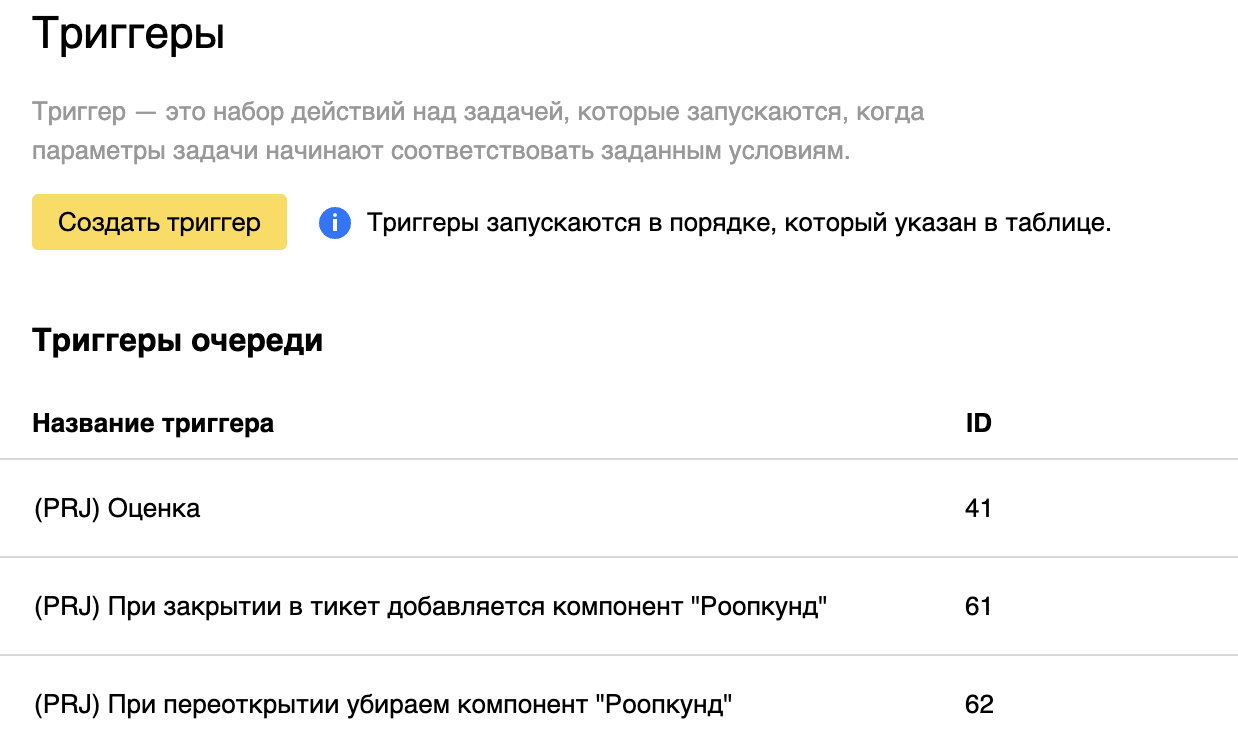
Task: Click the blue info icon
Action: click(335, 223)
